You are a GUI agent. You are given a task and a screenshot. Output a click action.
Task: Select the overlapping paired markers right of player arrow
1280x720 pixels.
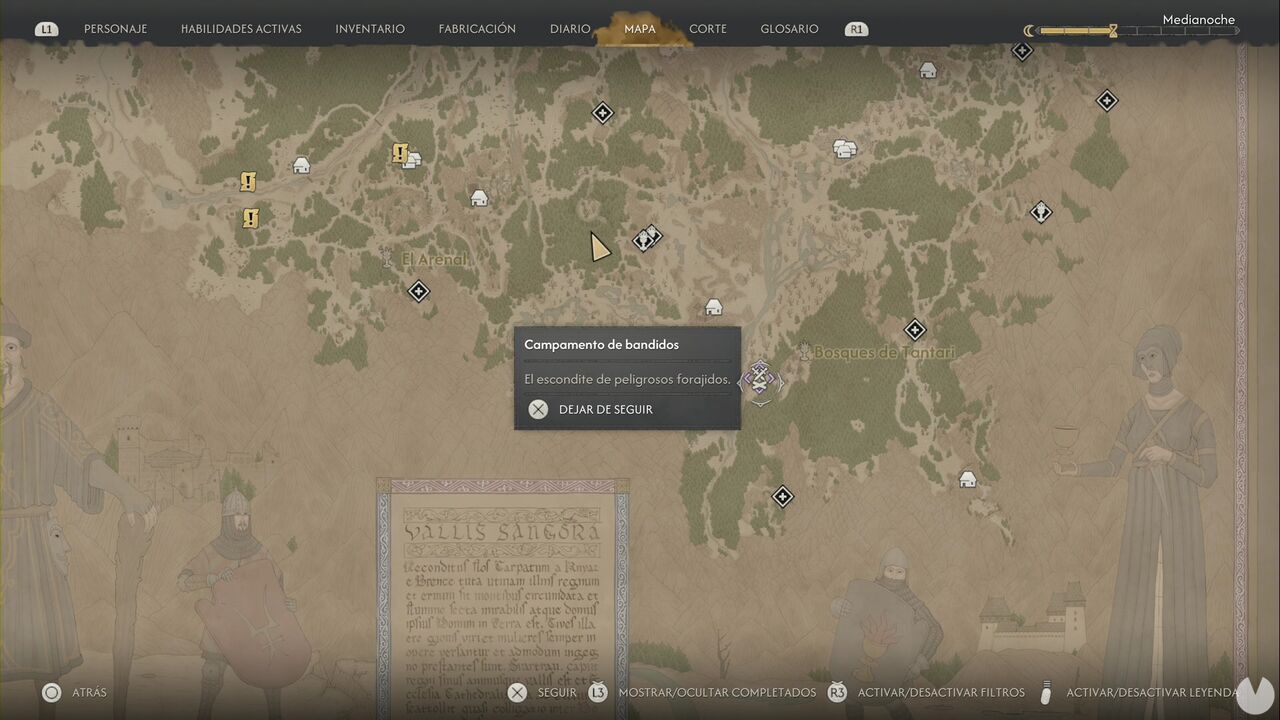pyautogui.click(x=647, y=238)
